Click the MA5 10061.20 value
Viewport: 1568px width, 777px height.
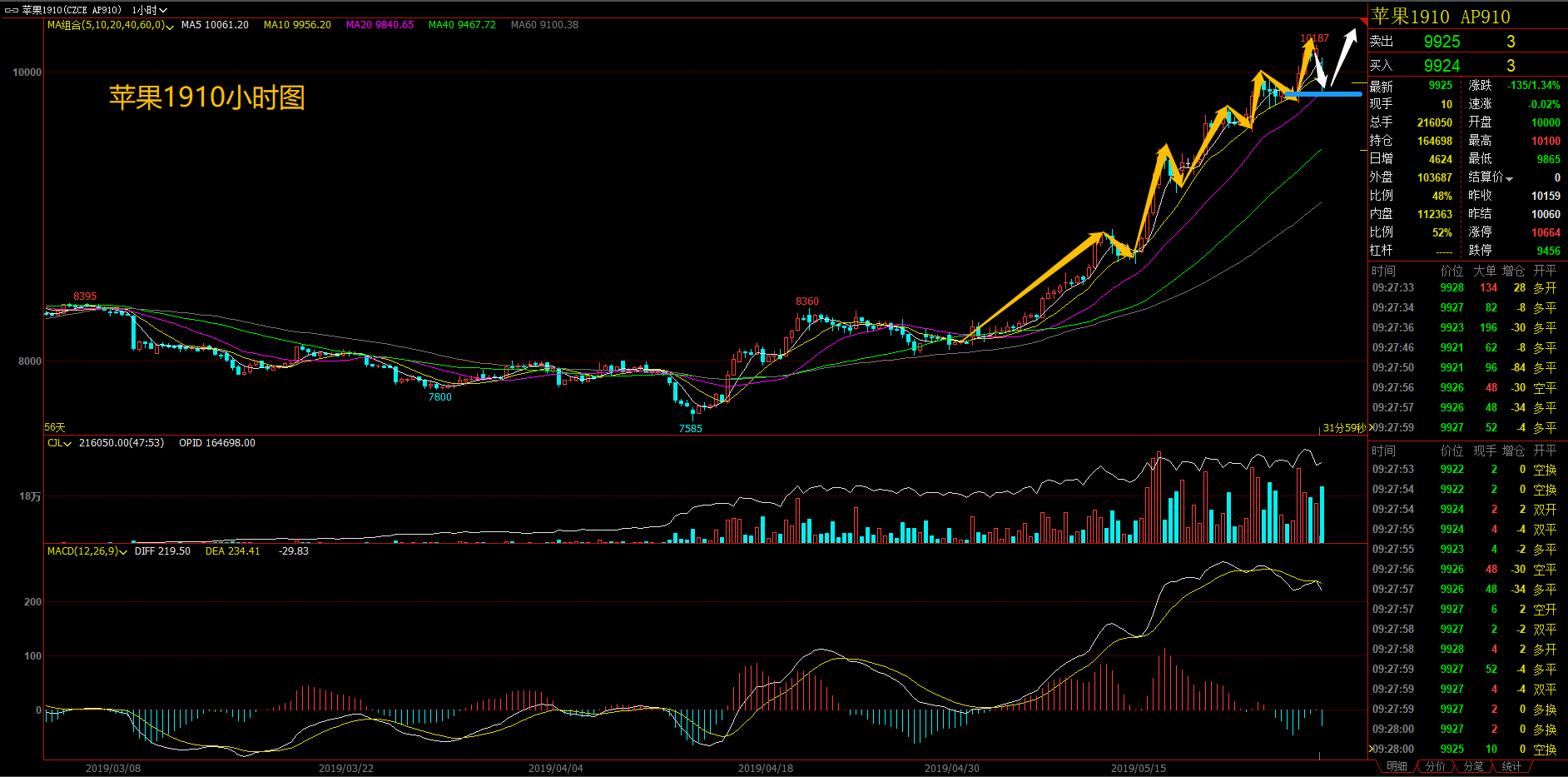pos(215,25)
